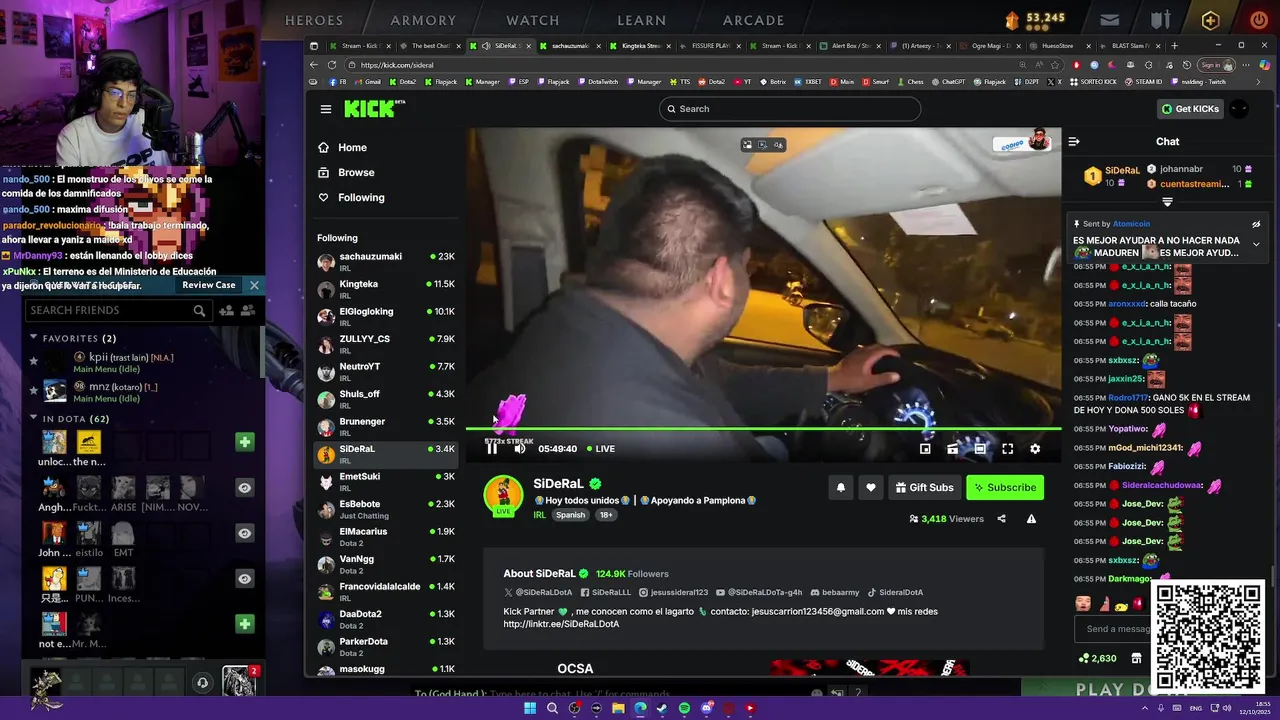Expand the chat leaderboard arrow

pyautogui.click(x=1167, y=202)
